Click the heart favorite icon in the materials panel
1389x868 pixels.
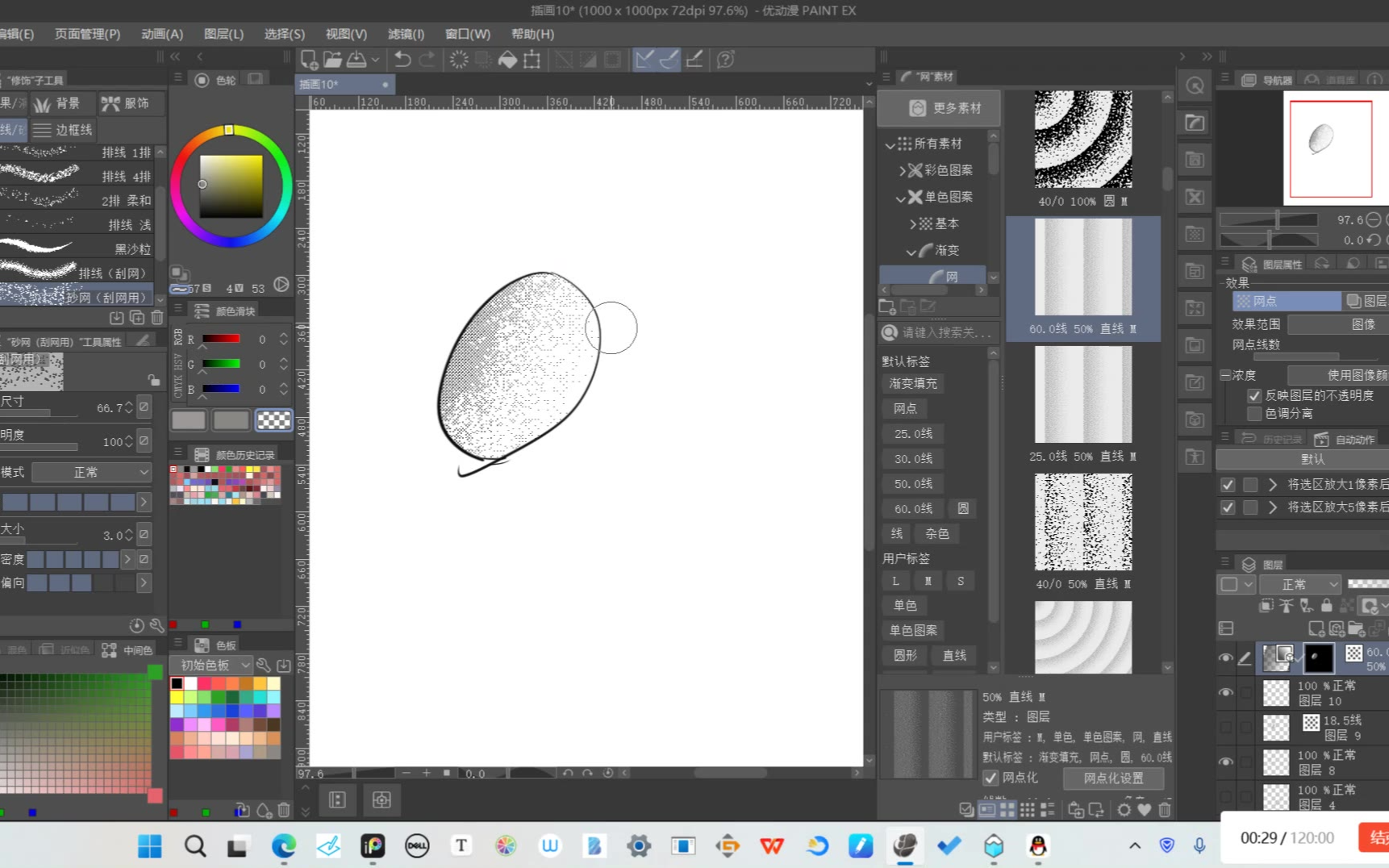pyautogui.click(x=1144, y=809)
